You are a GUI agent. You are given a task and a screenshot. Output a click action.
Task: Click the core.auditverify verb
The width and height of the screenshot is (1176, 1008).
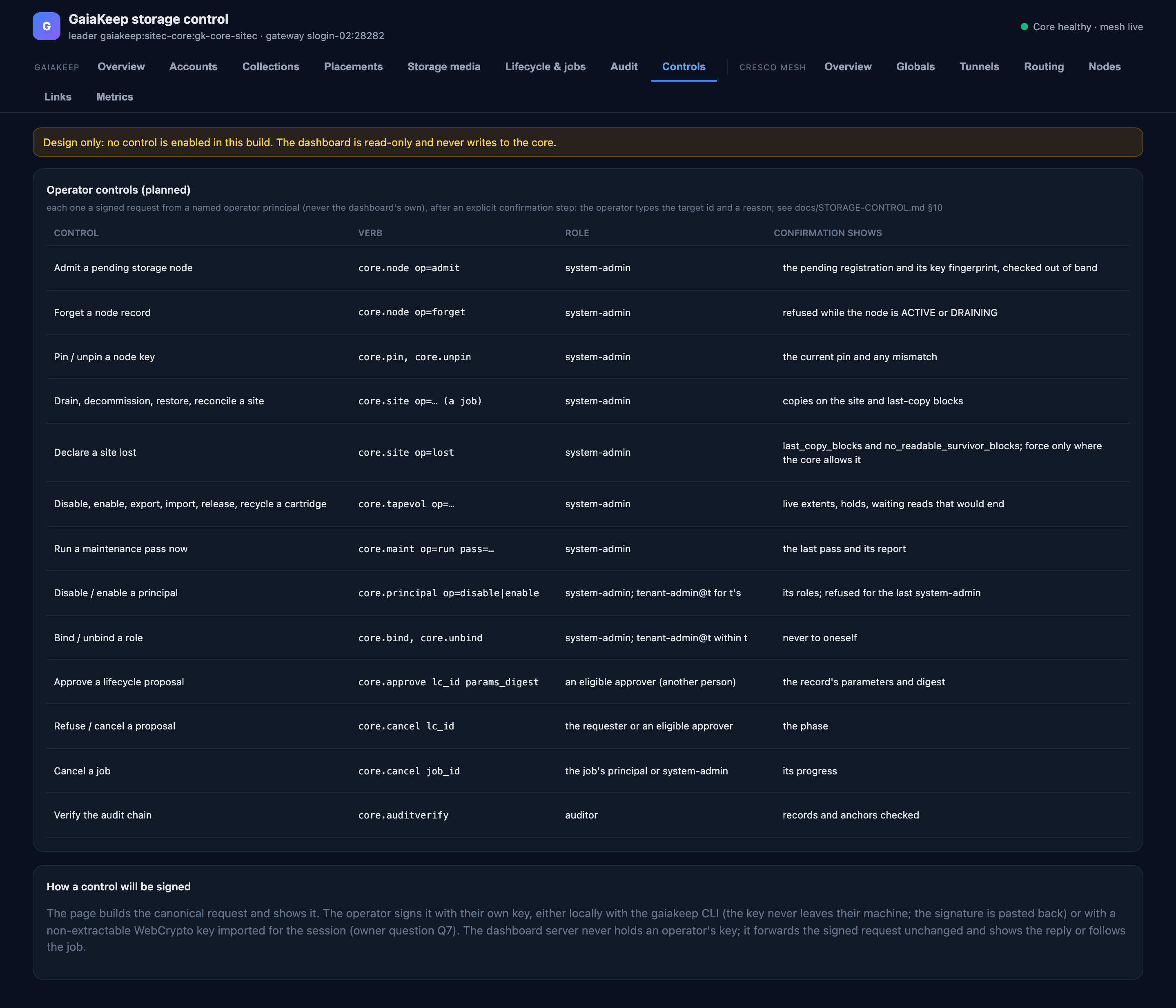(x=403, y=815)
